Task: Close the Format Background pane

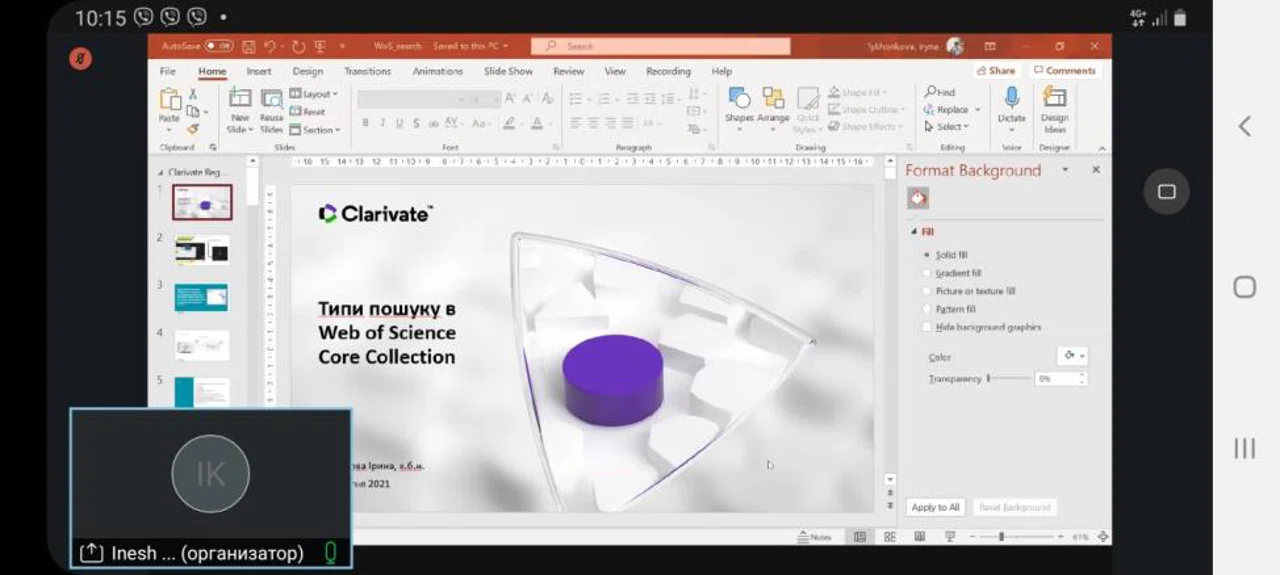Action: 1096,170
